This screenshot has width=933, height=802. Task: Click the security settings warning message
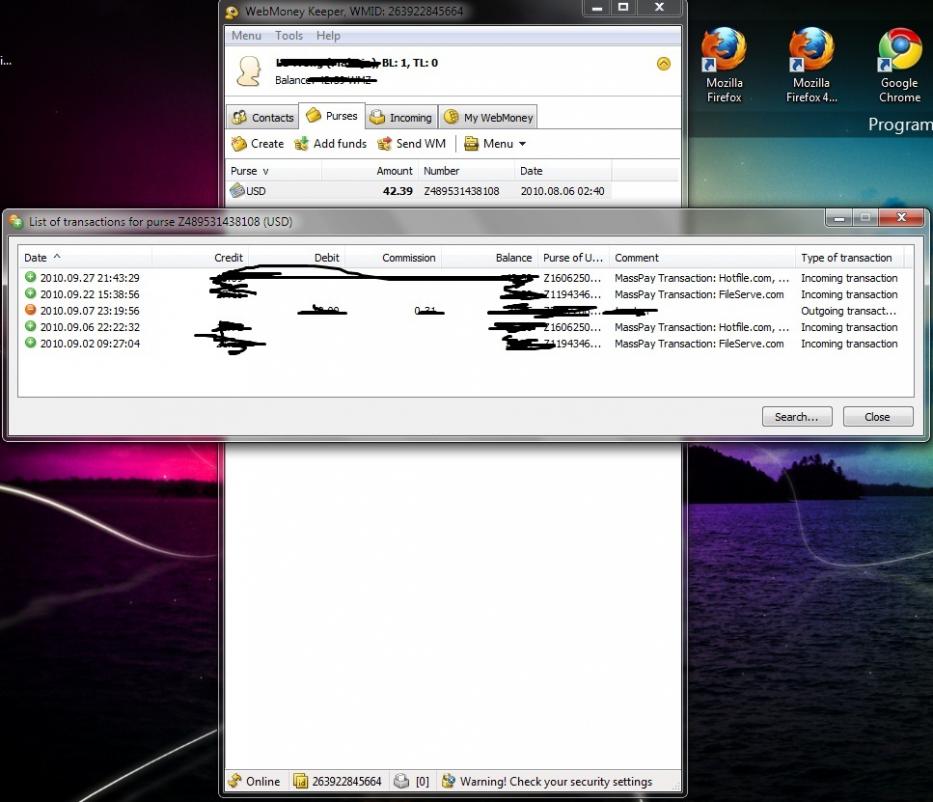click(x=547, y=781)
